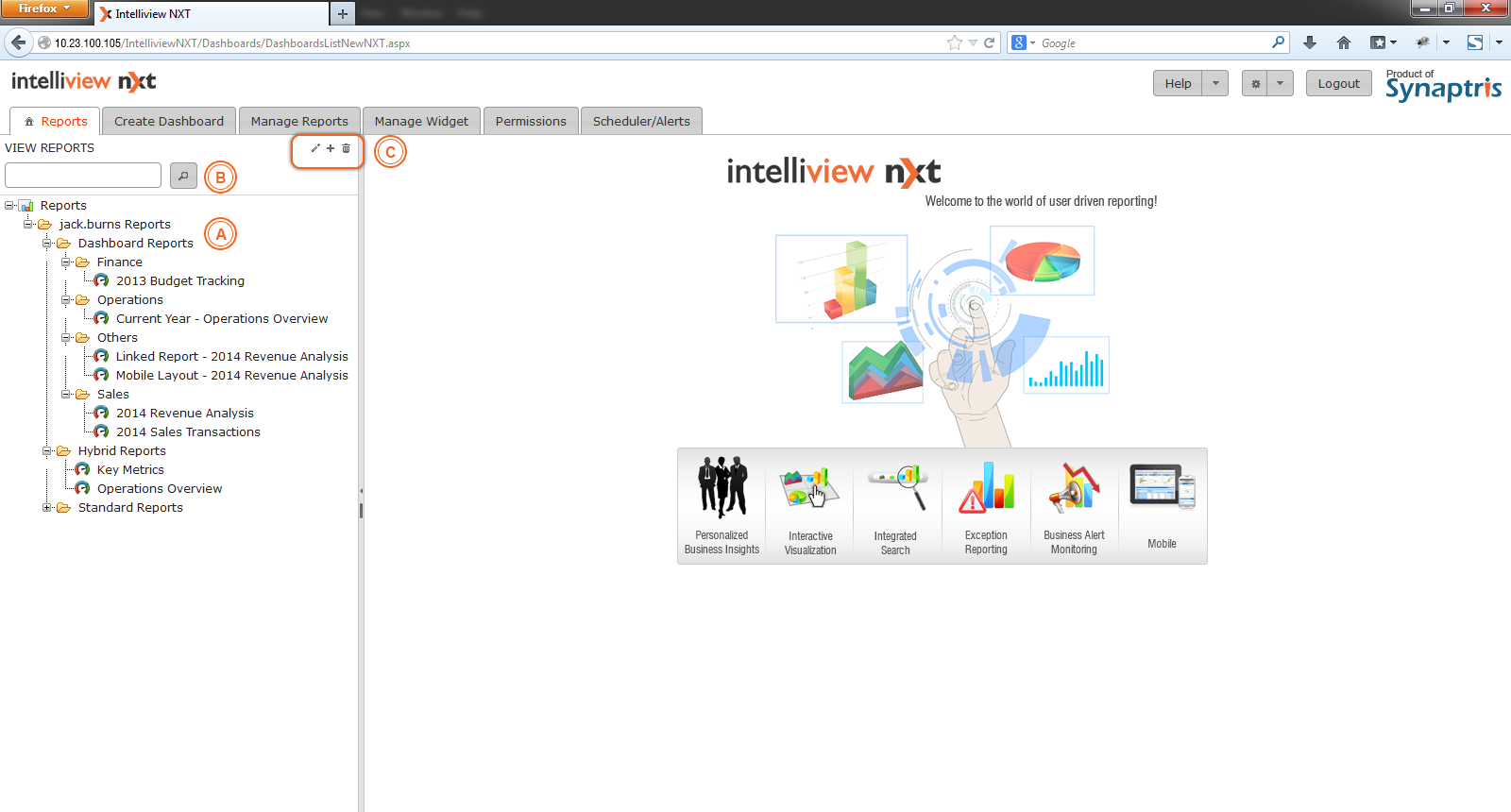Click the bookmark star icon in address bar
Screen dimensions: 1511x812
[955, 42]
